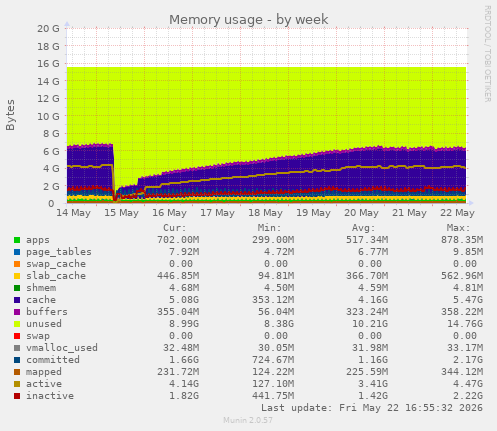Select the 'committed' legend label
Viewport: 497px width, 431px height.
[53, 360]
